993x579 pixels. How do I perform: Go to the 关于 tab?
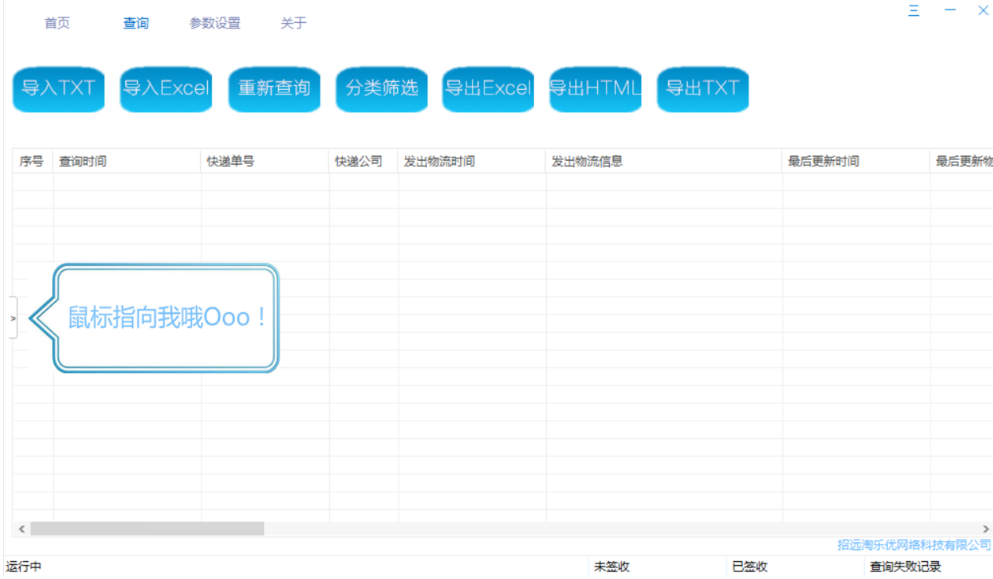tap(293, 23)
